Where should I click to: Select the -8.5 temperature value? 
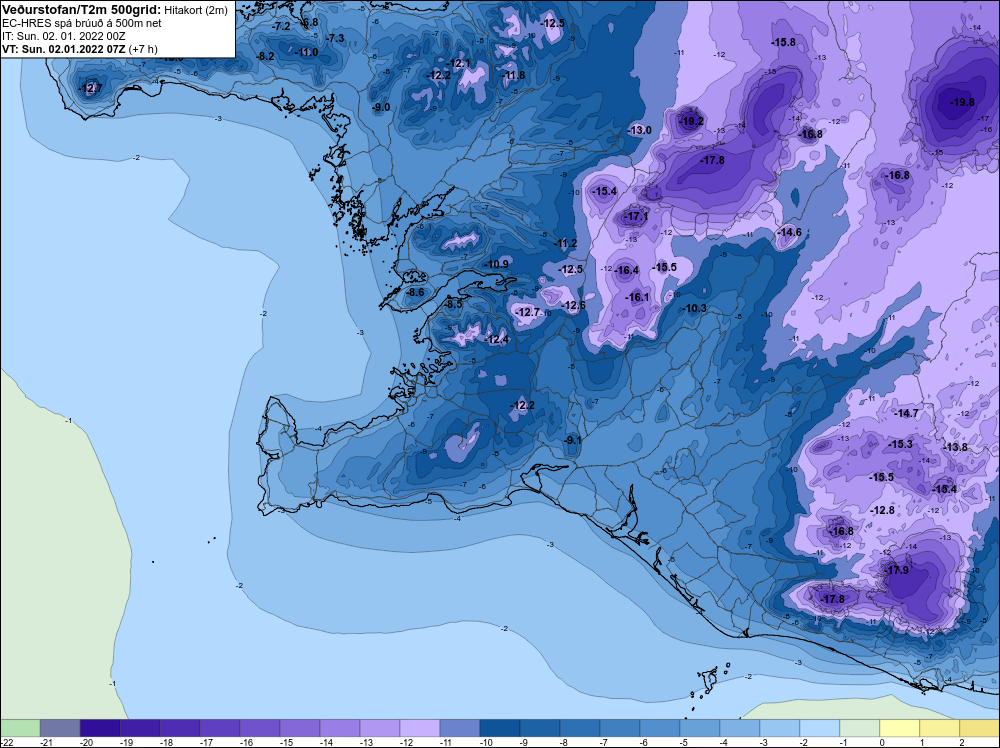452,305
